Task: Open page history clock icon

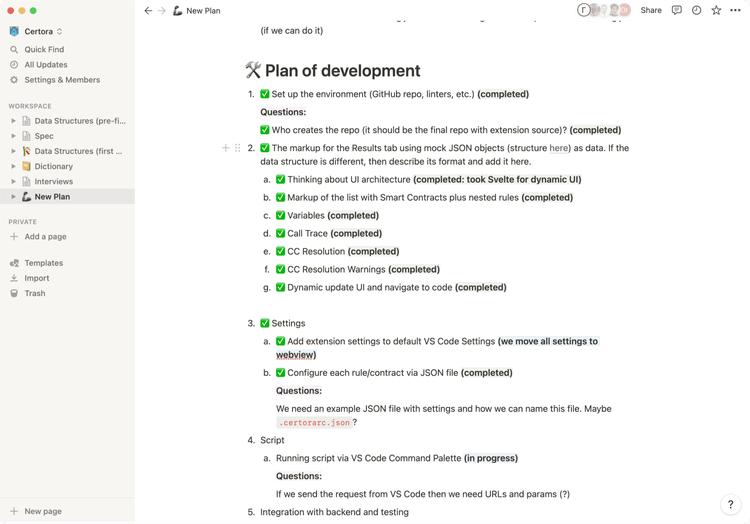Action: pyautogui.click(x=696, y=10)
